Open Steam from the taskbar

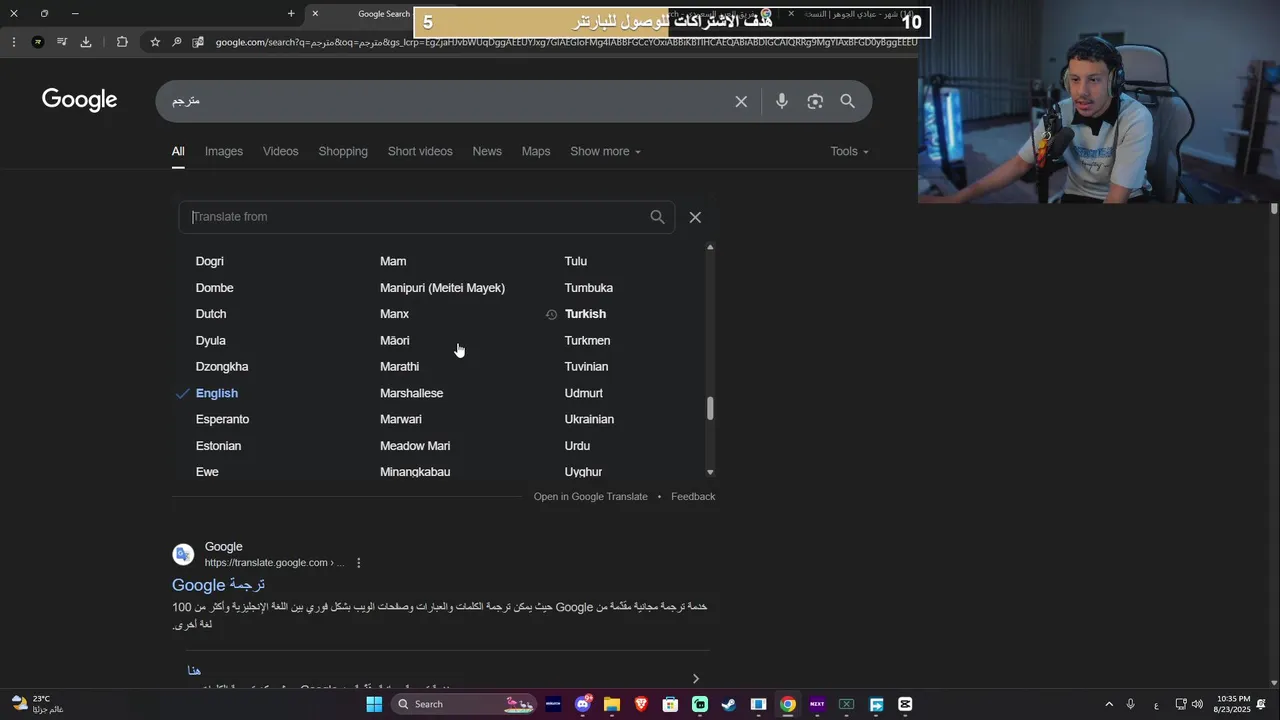(x=729, y=704)
